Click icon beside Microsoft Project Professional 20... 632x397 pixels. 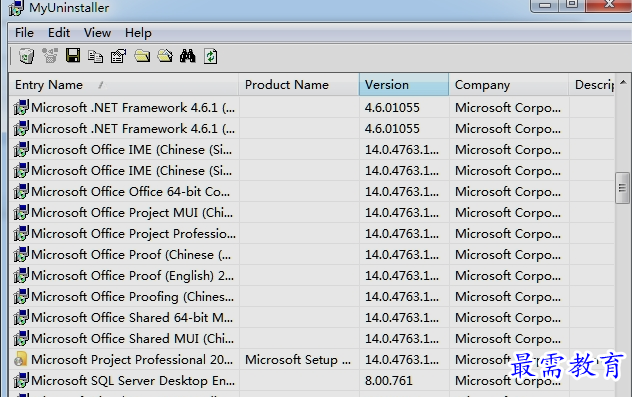coord(21,359)
